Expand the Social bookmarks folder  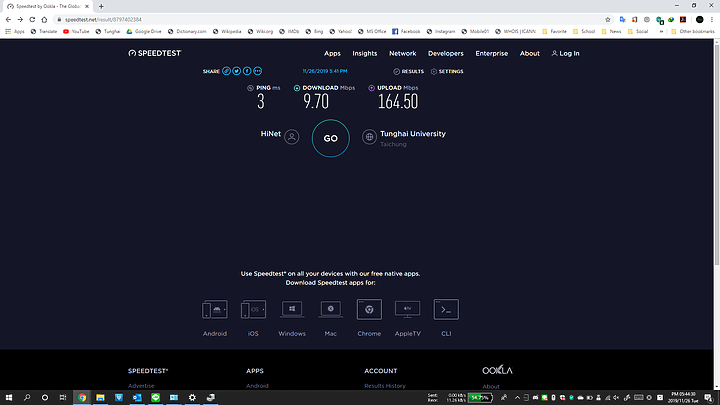638,32
